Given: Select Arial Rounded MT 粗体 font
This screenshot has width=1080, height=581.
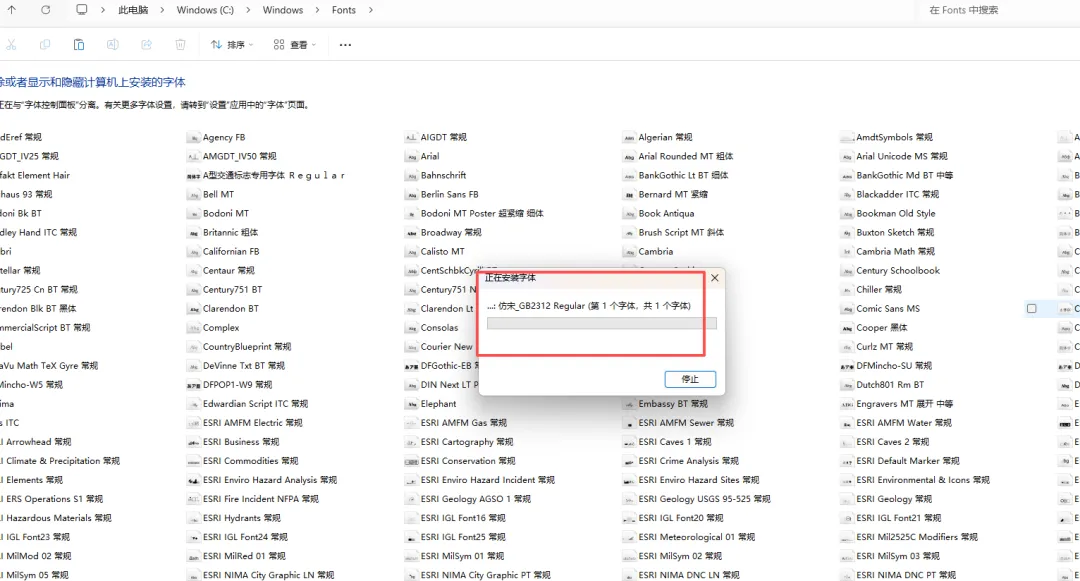Looking at the screenshot, I should pos(685,156).
